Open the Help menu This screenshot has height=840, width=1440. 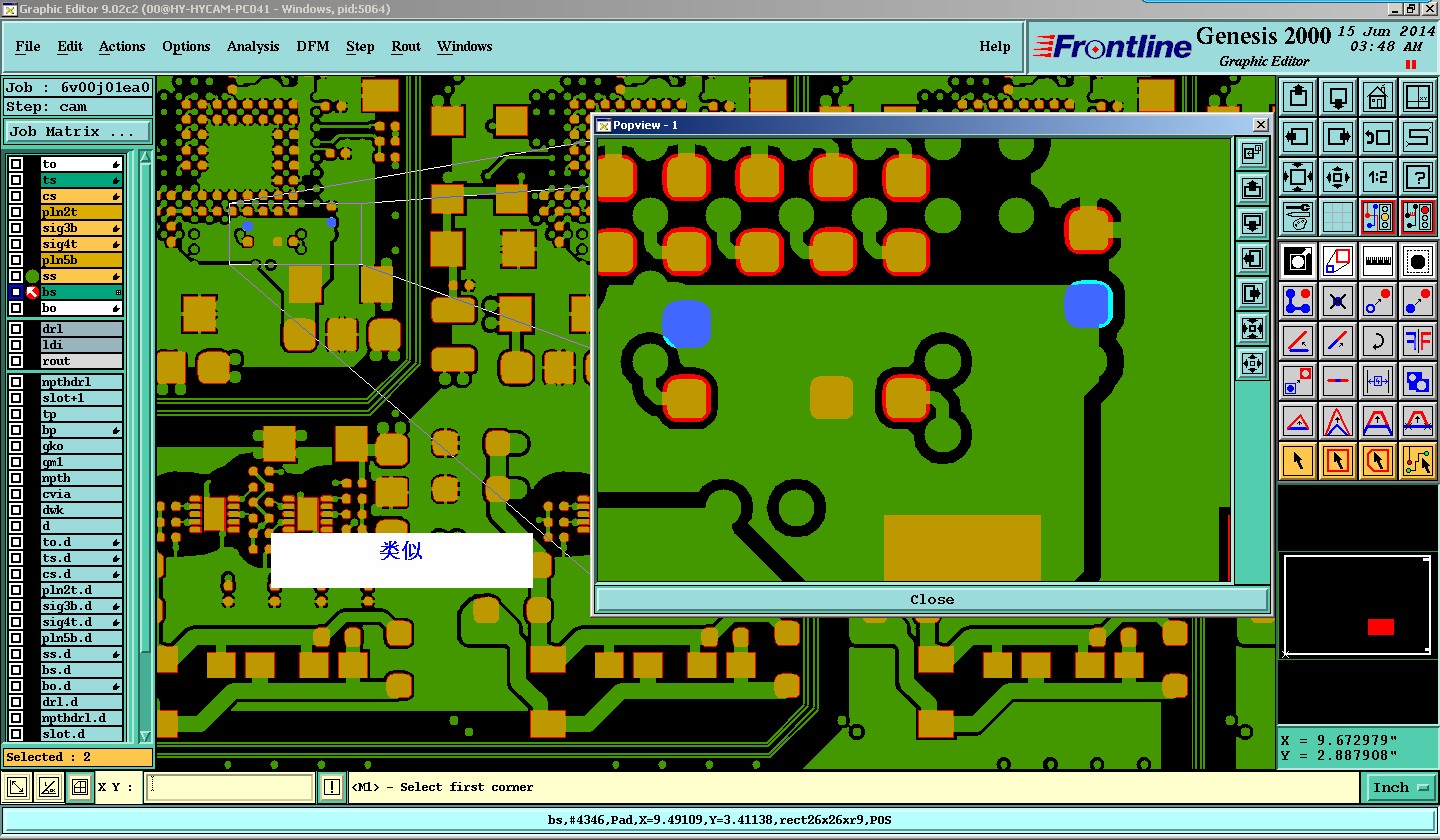point(994,47)
